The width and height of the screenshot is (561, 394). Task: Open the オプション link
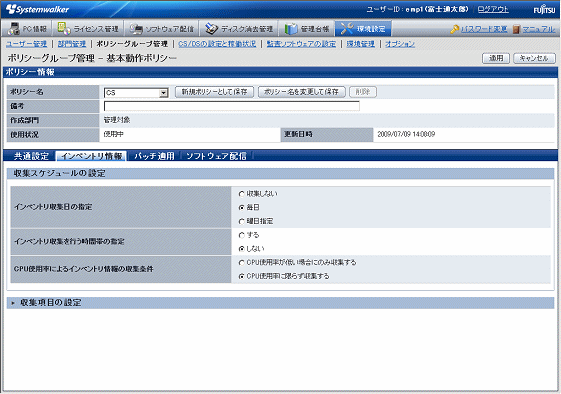400,44
